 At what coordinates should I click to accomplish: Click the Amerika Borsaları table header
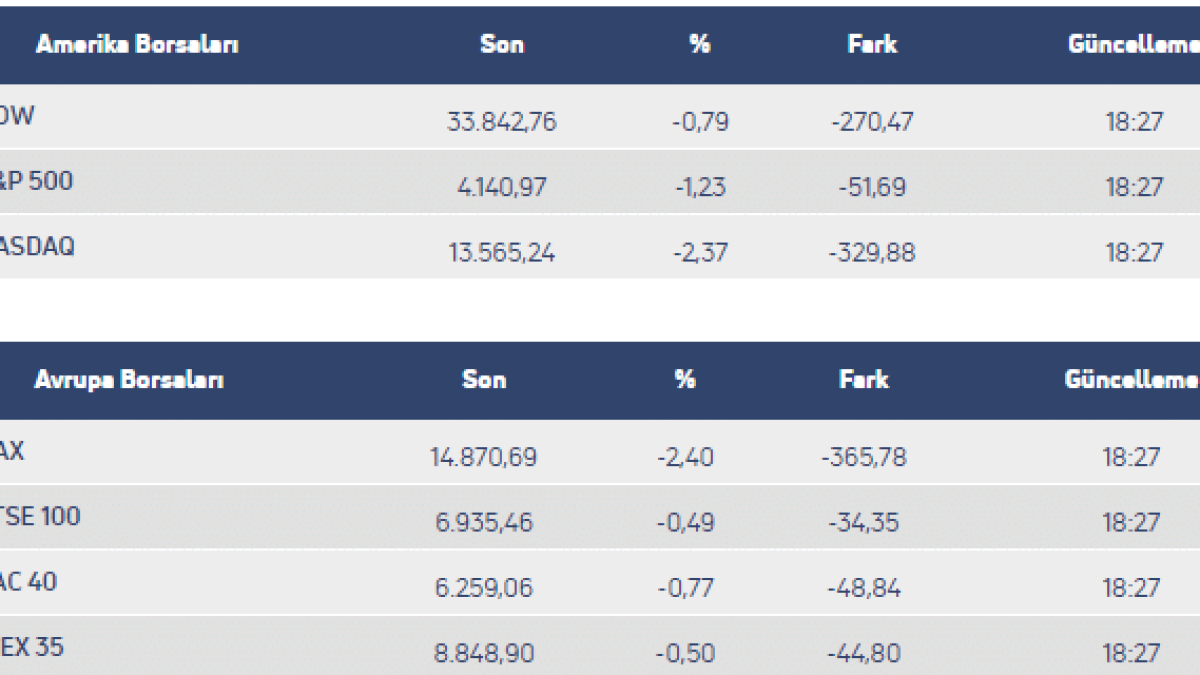[137, 45]
